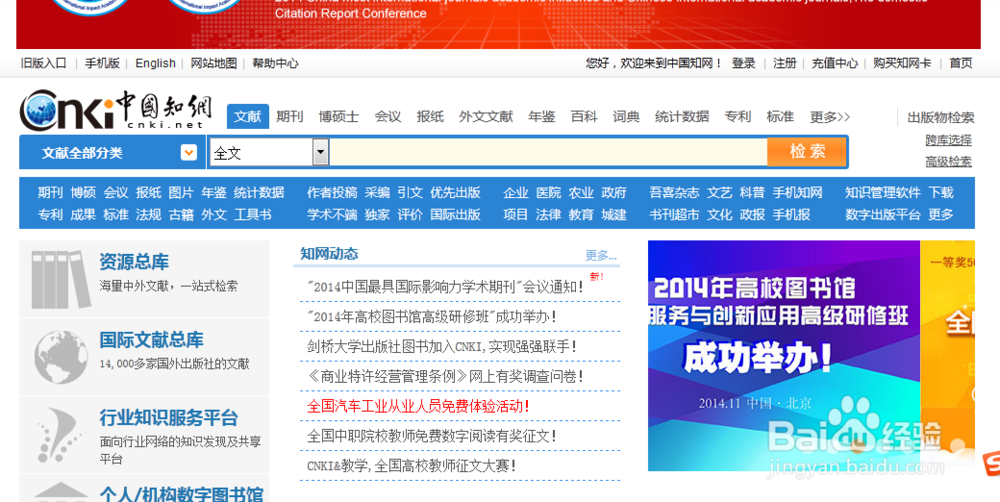The image size is (1000, 502).
Task: Open 学术不端 in blue navigation
Action: tap(332, 215)
